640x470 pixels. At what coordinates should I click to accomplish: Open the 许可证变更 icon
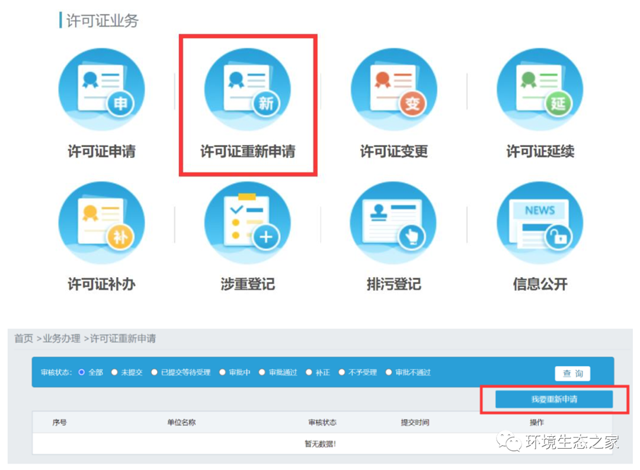click(393, 91)
